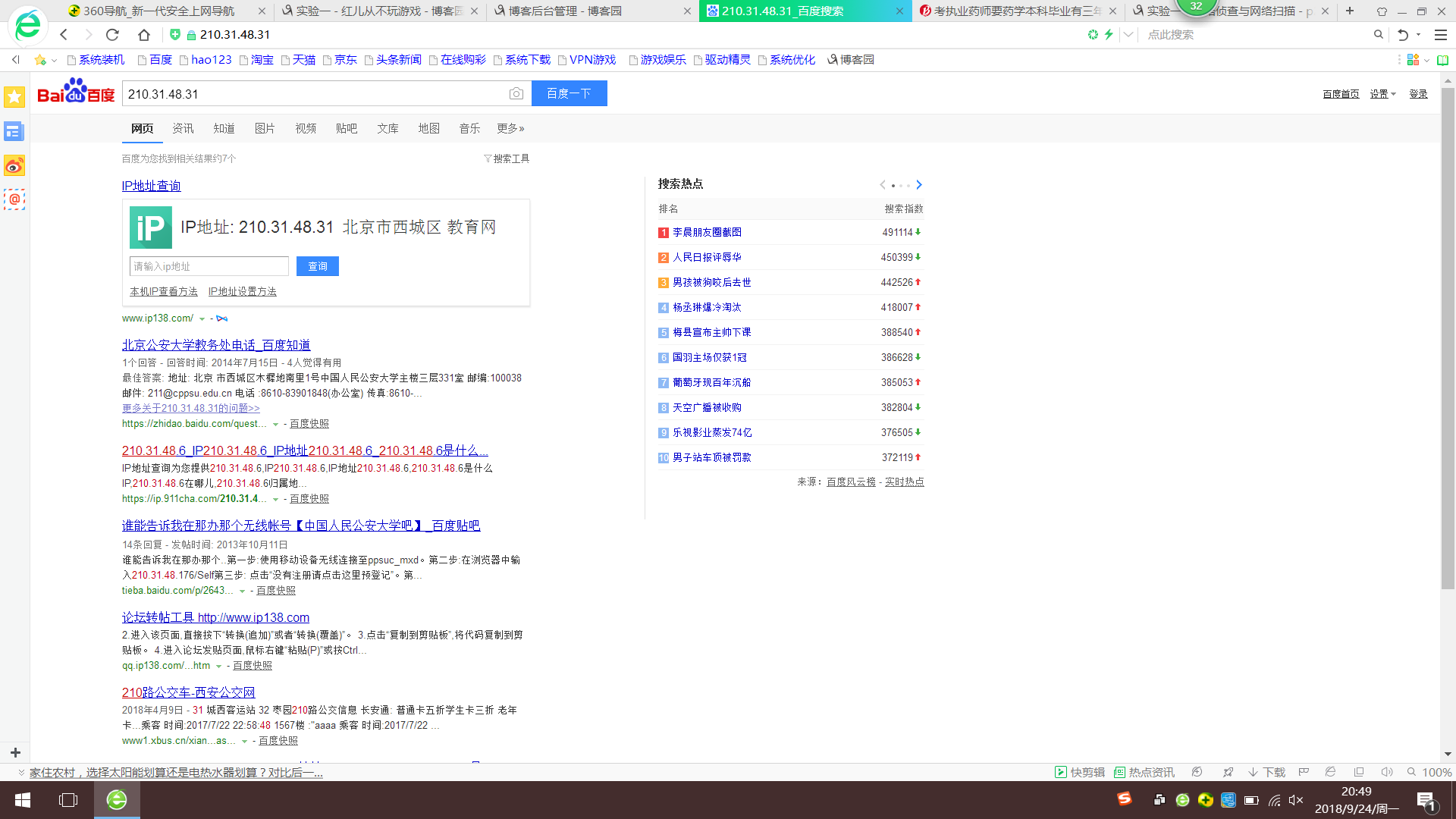Click the camera image-search icon

tap(516, 93)
